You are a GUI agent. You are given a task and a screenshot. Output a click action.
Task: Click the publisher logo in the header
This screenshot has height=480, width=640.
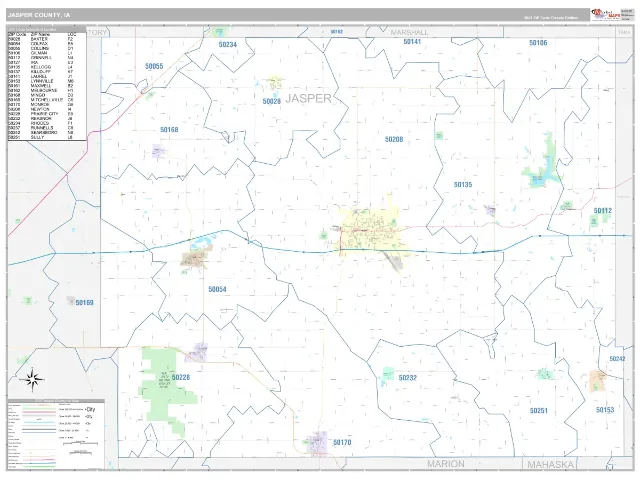point(606,14)
